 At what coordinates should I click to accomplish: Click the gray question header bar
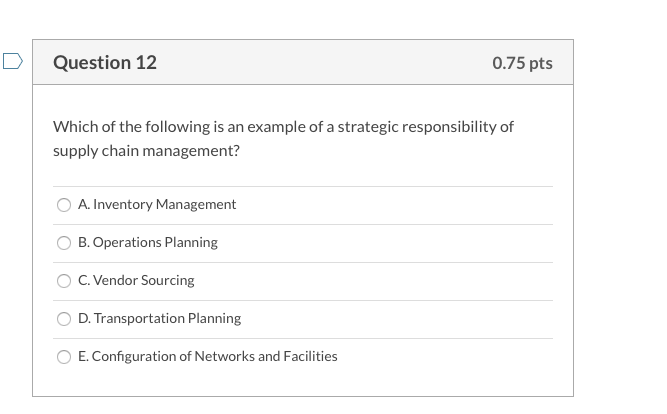pyautogui.click(x=320, y=63)
